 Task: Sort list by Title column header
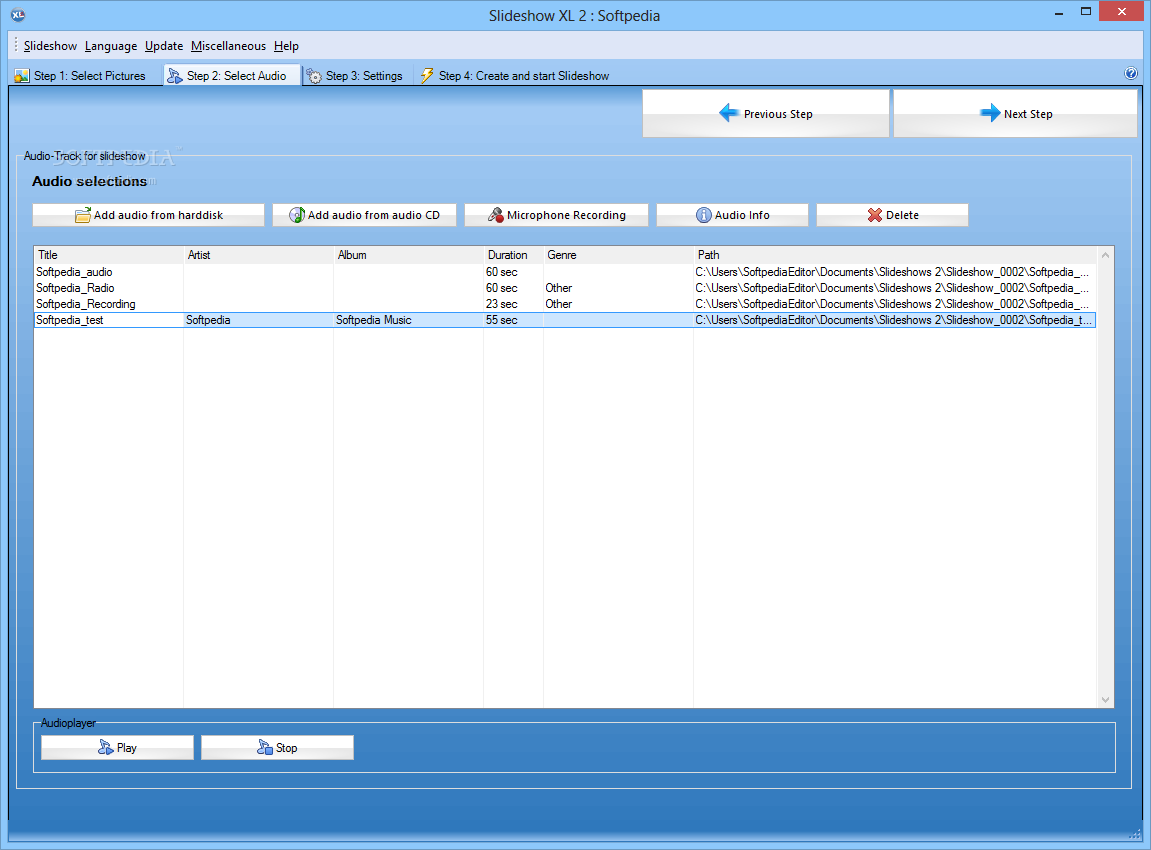pos(109,255)
